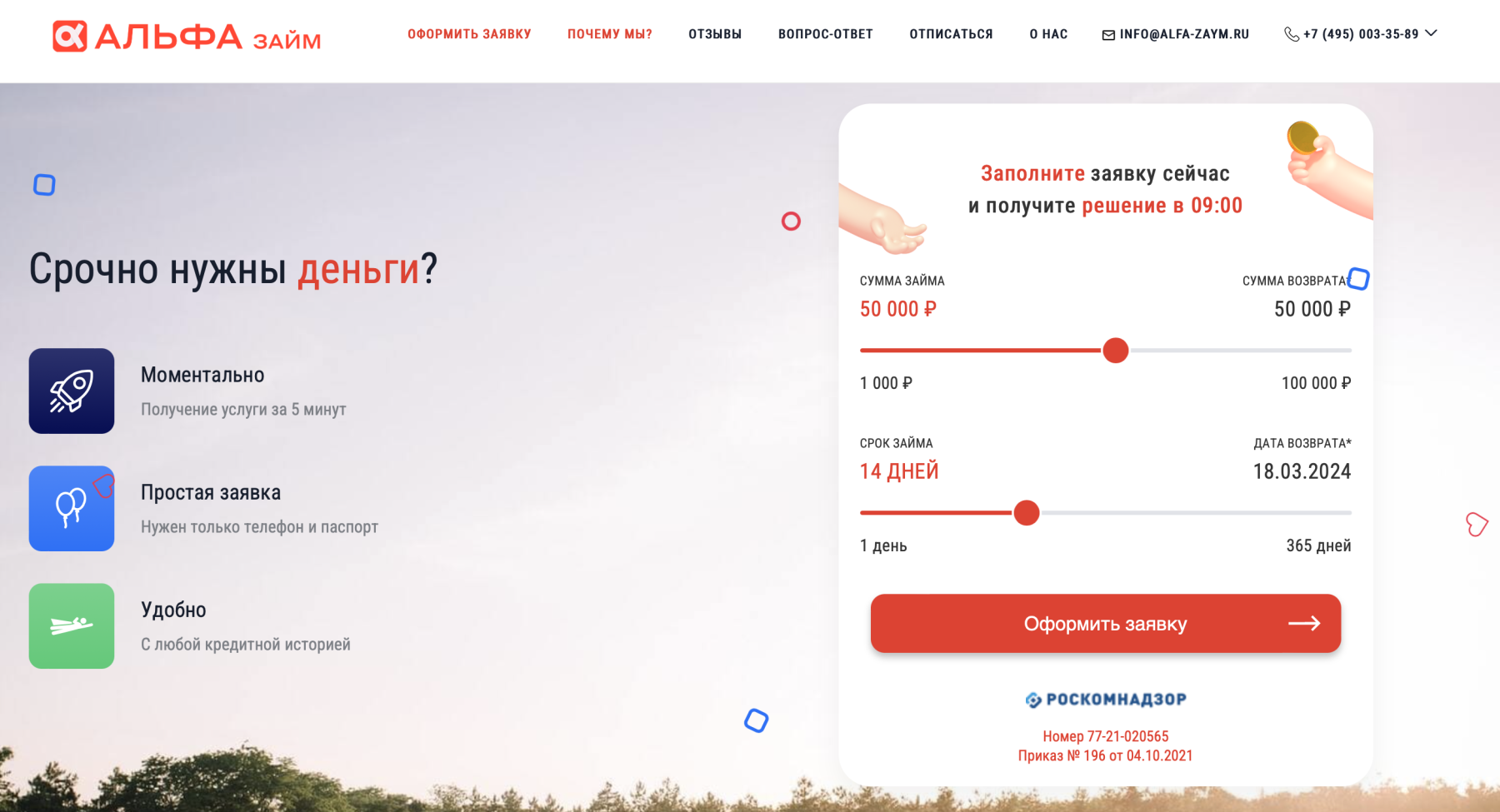Click the balloons icon beside Простая заявка

pyautogui.click(x=72, y=508)
